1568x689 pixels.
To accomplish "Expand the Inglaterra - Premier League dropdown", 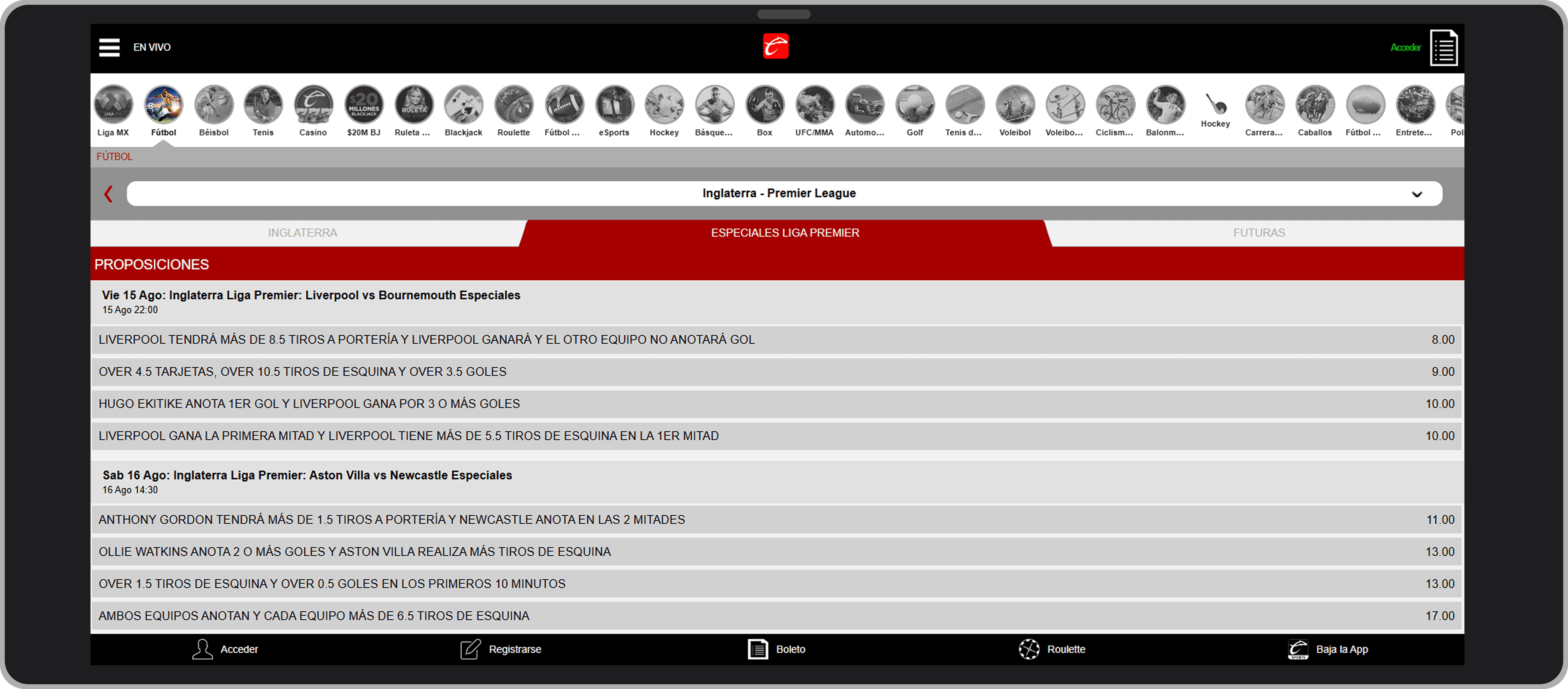I will (x=784, y=194).
